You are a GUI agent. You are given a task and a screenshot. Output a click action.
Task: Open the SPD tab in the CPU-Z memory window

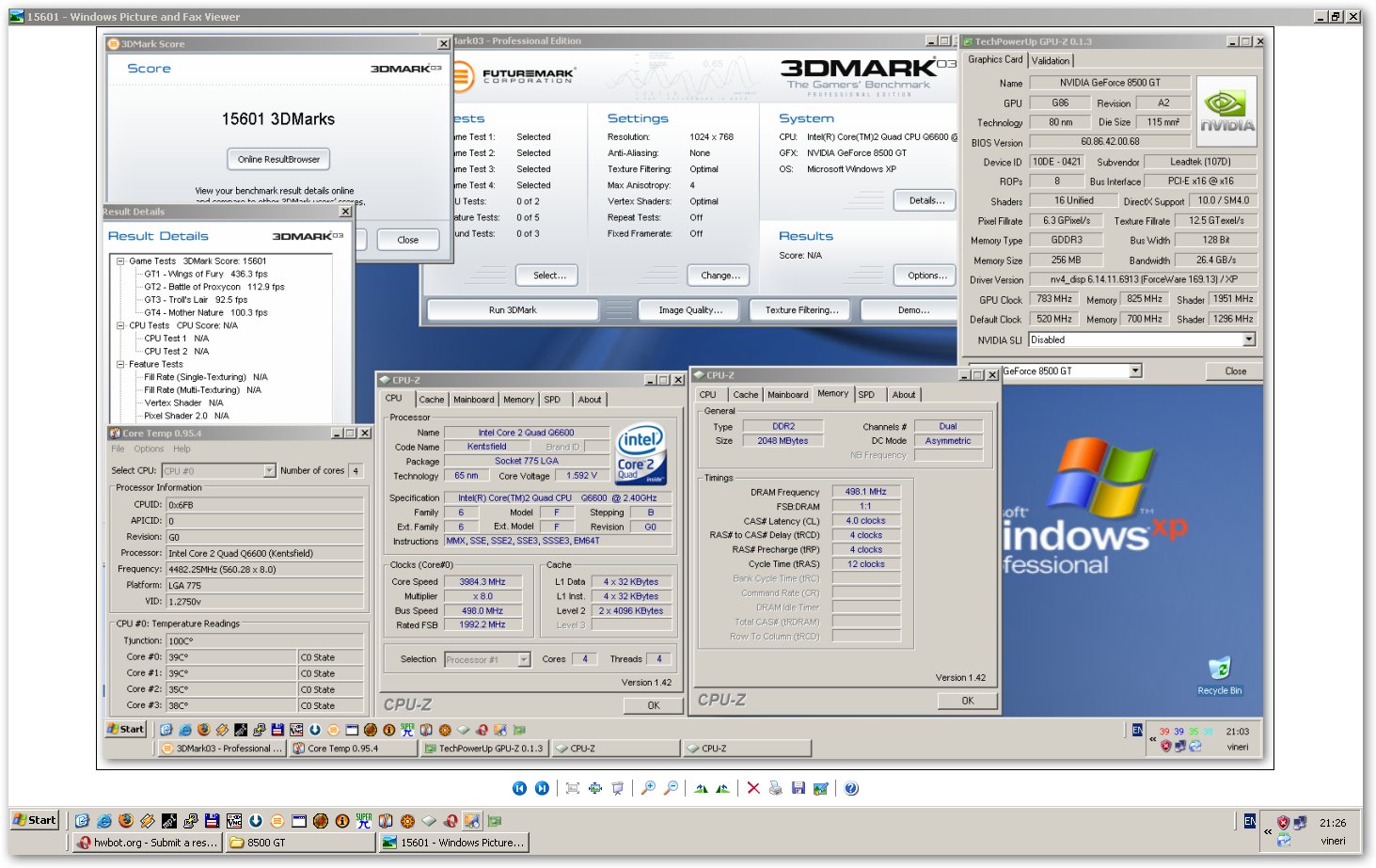click(866, 395)
